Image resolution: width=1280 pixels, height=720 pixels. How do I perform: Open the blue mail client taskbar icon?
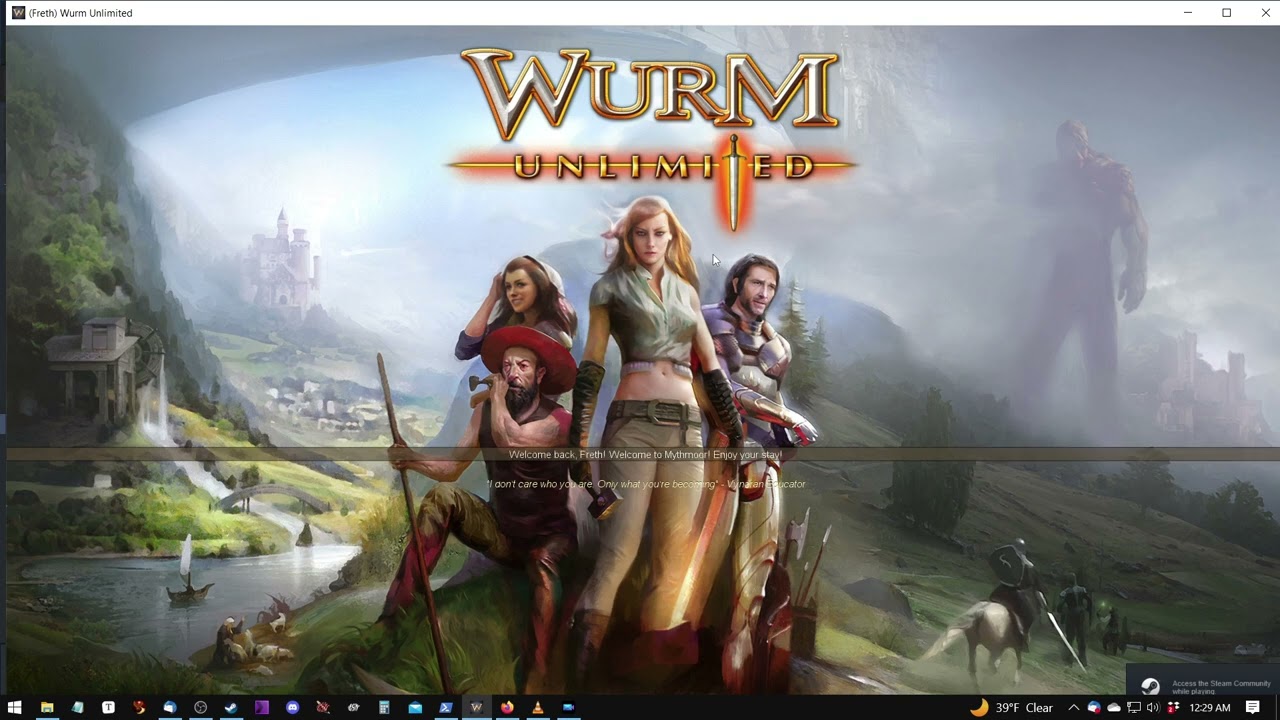click(x=169, y=707)
